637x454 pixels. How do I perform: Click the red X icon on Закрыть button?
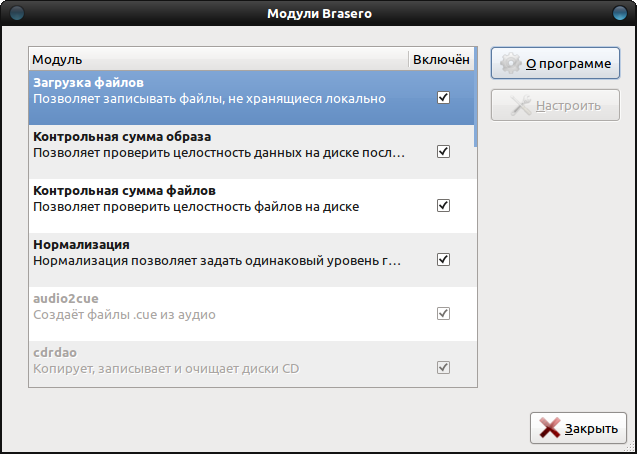(x=550, y=428)
